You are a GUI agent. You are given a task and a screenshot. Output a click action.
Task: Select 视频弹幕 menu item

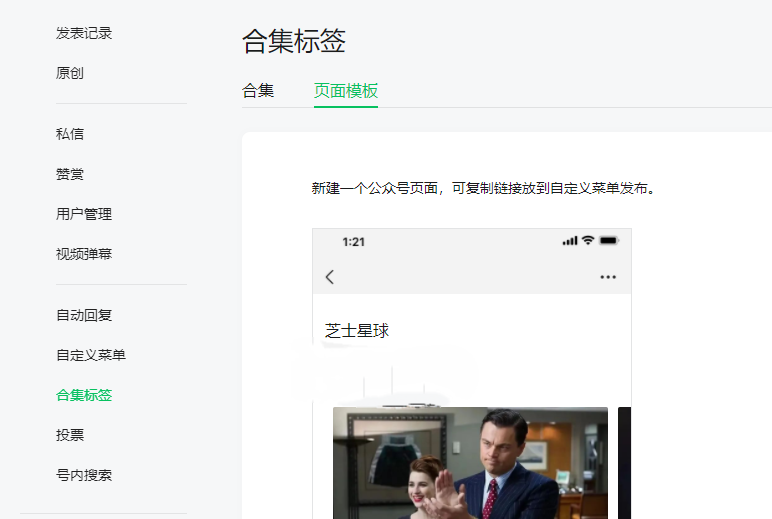pyautogui.click(x=84, y=254)
